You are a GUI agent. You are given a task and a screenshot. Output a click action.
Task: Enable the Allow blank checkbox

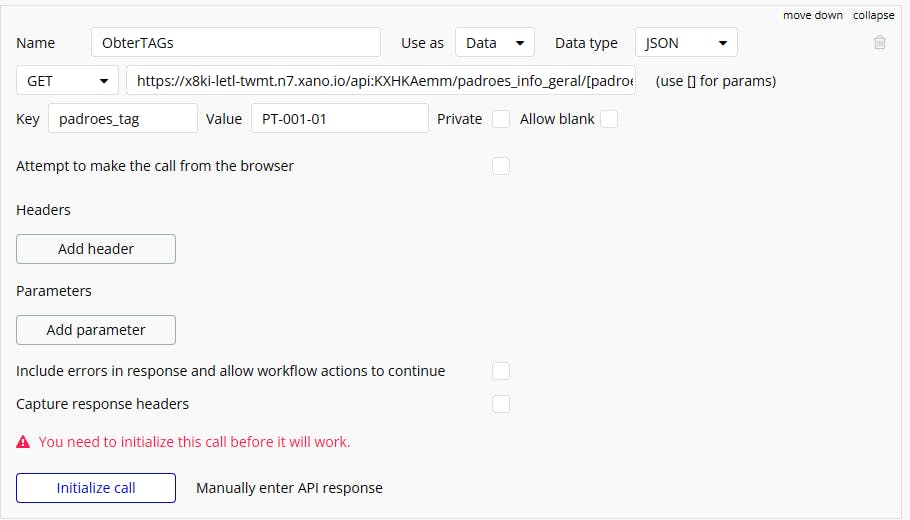pyautogui.click(x=609, y=119)
